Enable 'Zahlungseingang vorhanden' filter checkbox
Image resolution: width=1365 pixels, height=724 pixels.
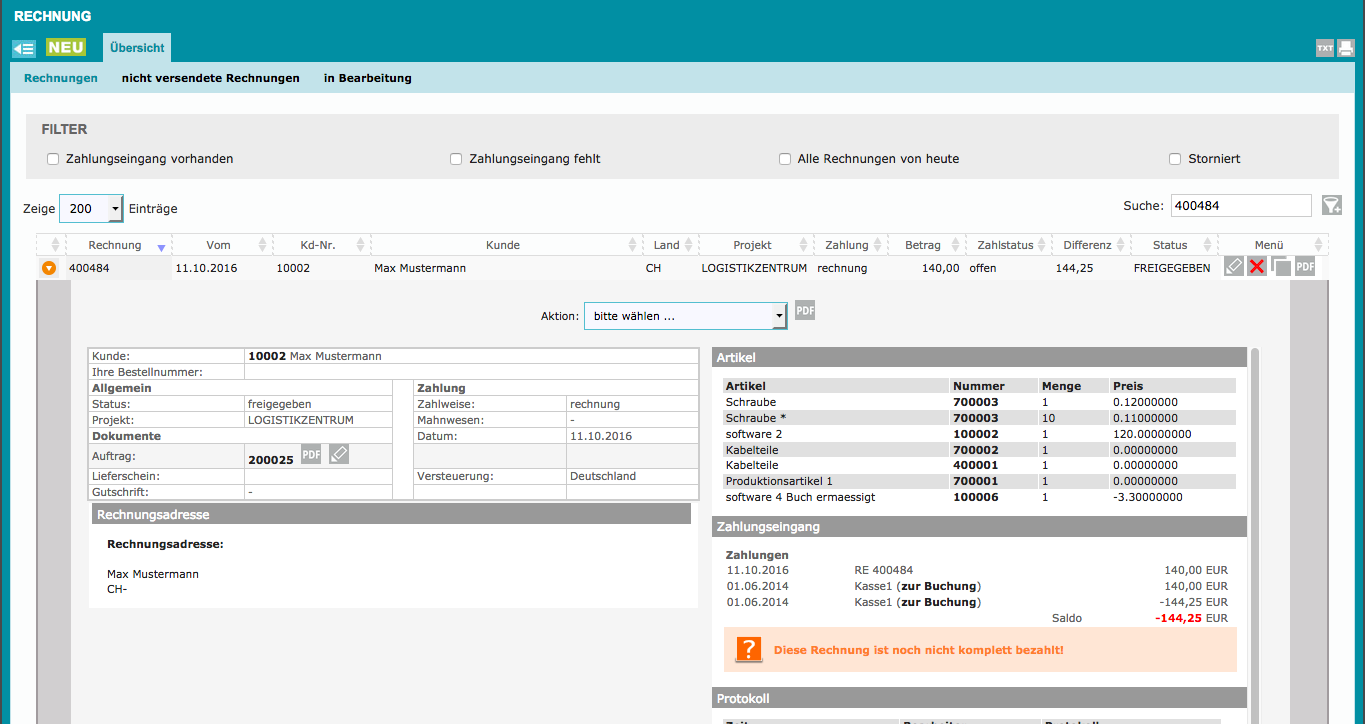pos(53,159)
